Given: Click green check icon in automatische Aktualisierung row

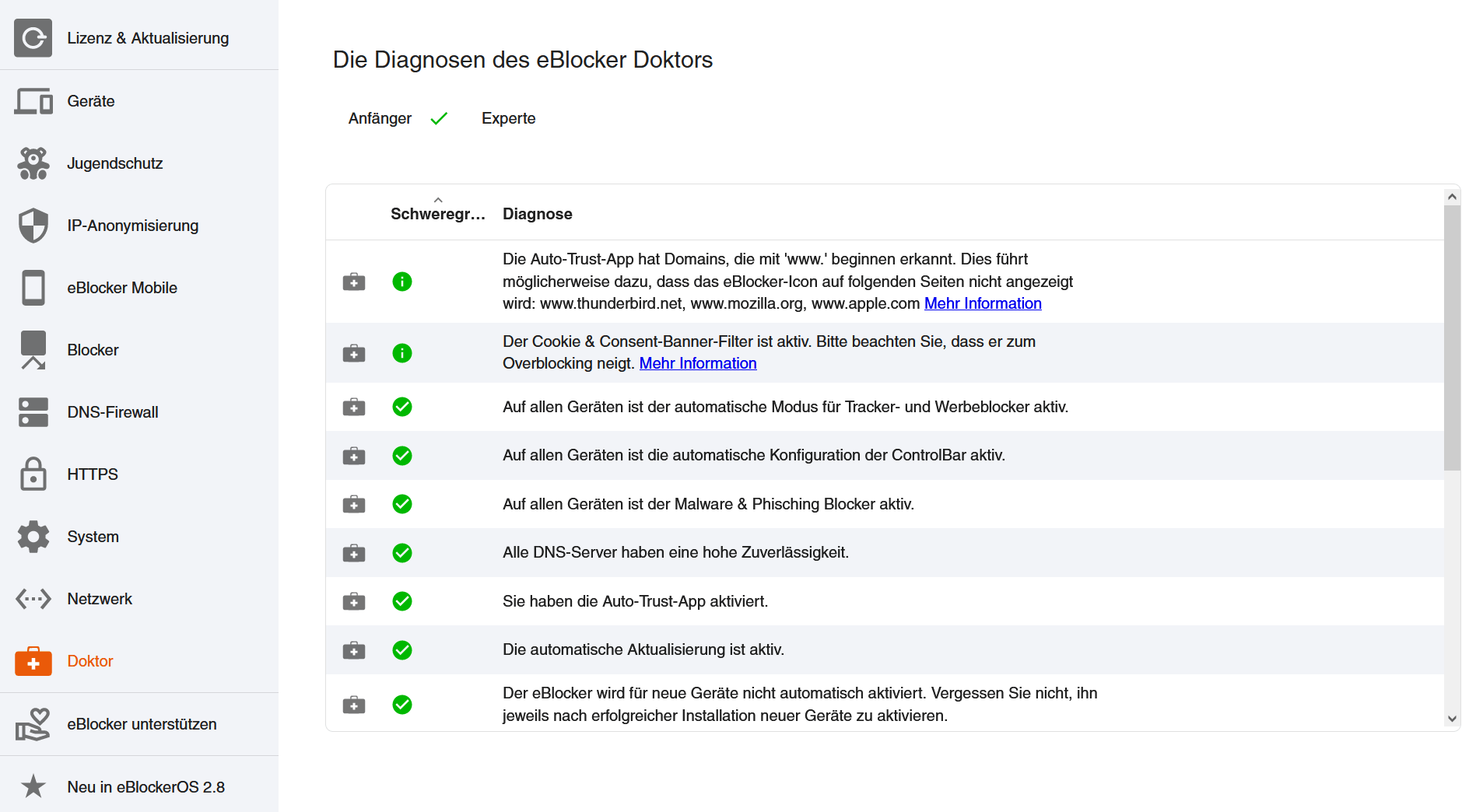Looking at the screenshot, I should (x=402, y=650).
